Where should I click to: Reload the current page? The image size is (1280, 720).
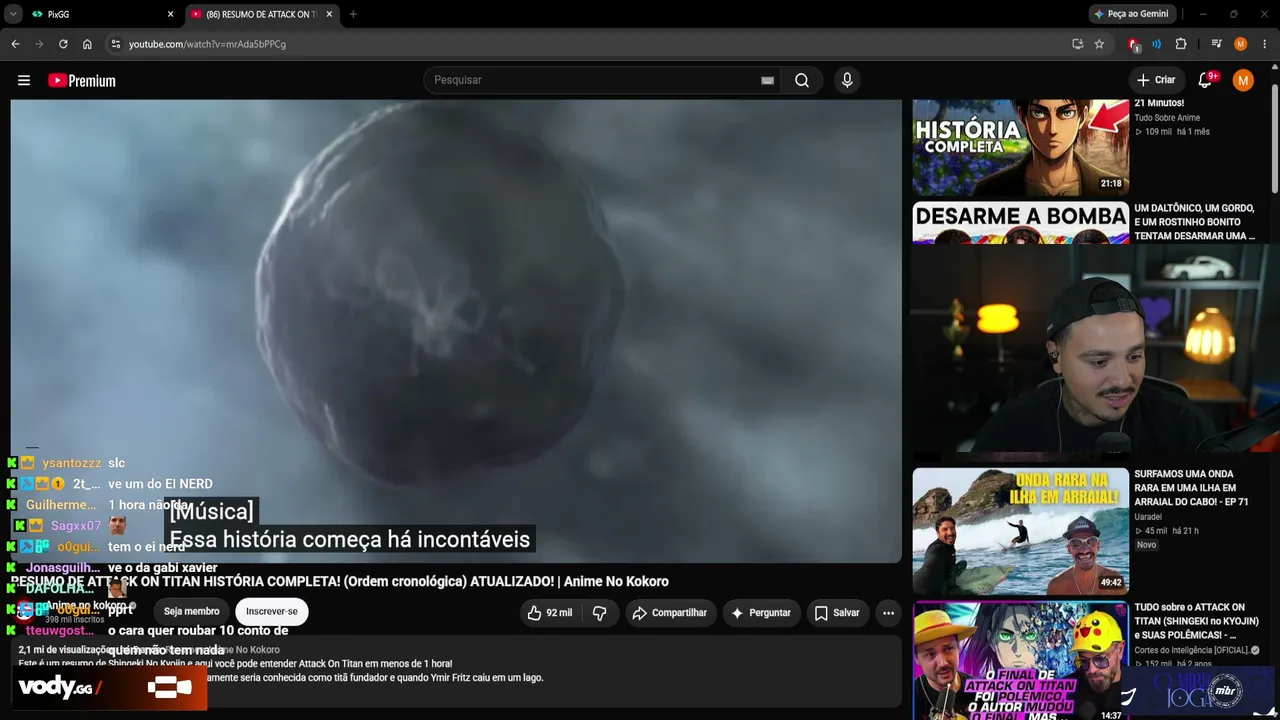[63, 44]
